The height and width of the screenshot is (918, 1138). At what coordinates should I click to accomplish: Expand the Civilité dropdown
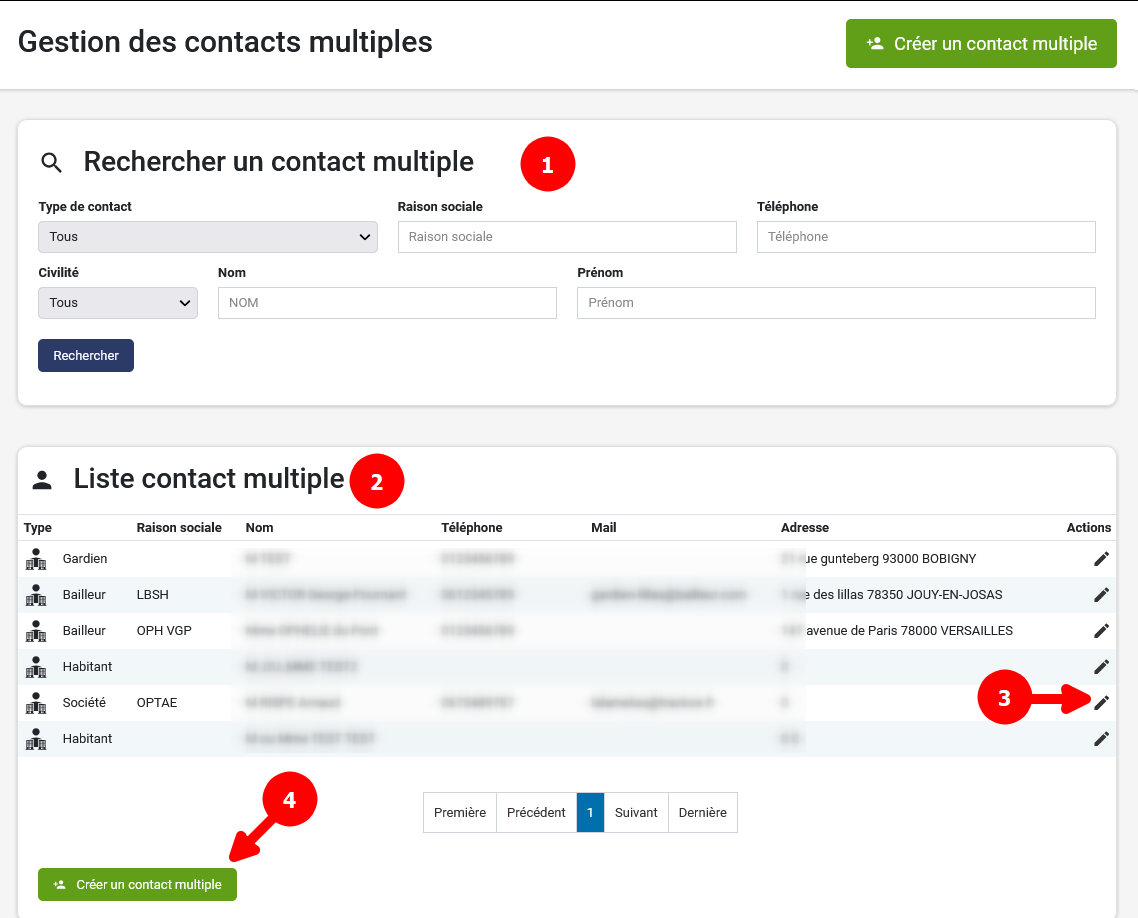[x=118, y=303]
